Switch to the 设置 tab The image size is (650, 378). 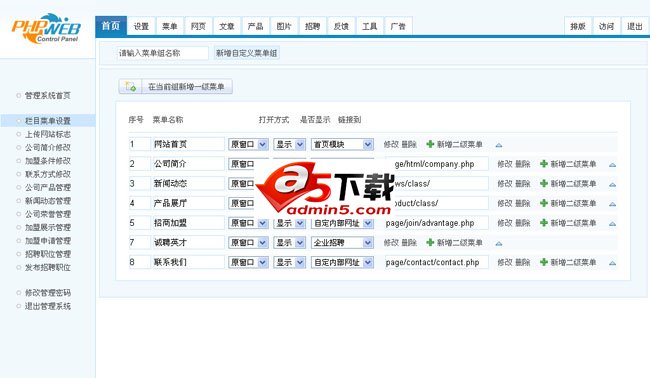pos(141,27)
